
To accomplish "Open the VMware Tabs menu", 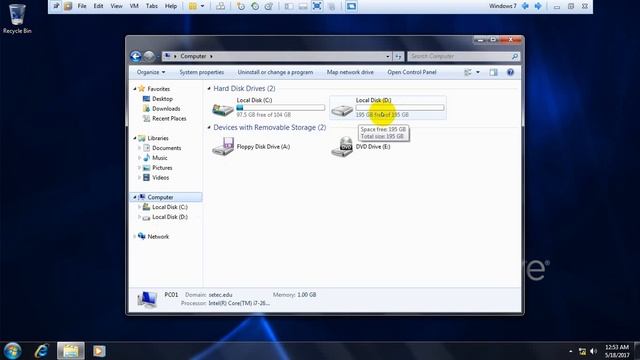I will pyautogui.click(x=152, y=6).
